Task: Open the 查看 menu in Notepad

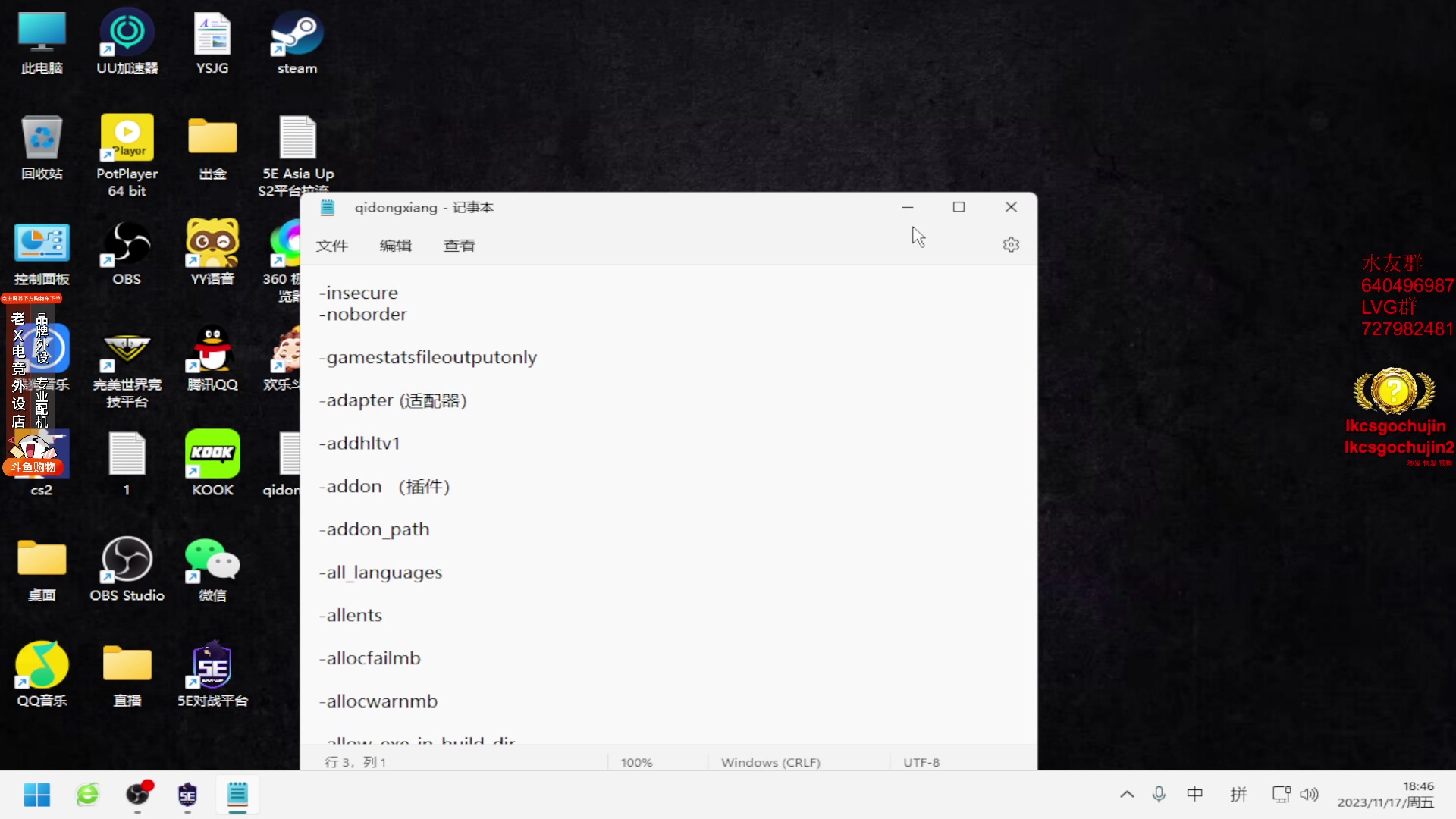Action: [x=459, y=245]
